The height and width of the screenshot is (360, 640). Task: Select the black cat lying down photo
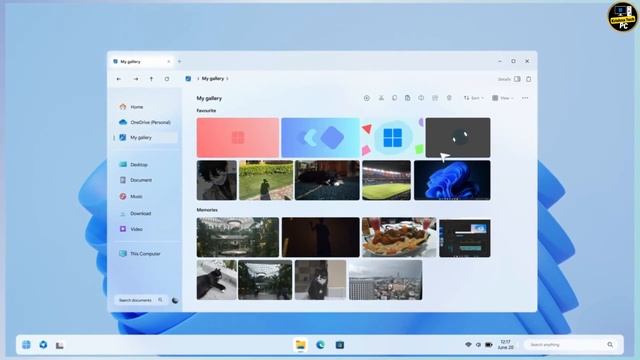[217, 280]
